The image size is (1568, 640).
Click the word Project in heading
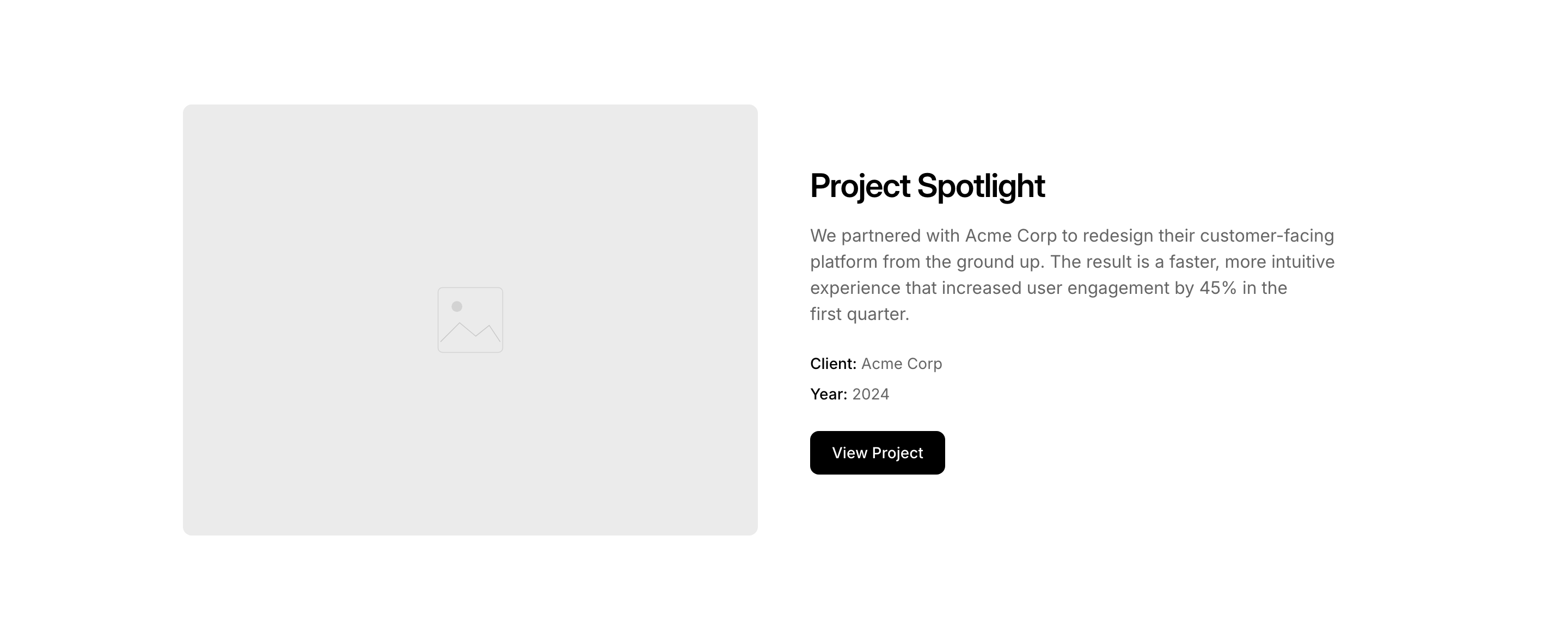point(860,186)
